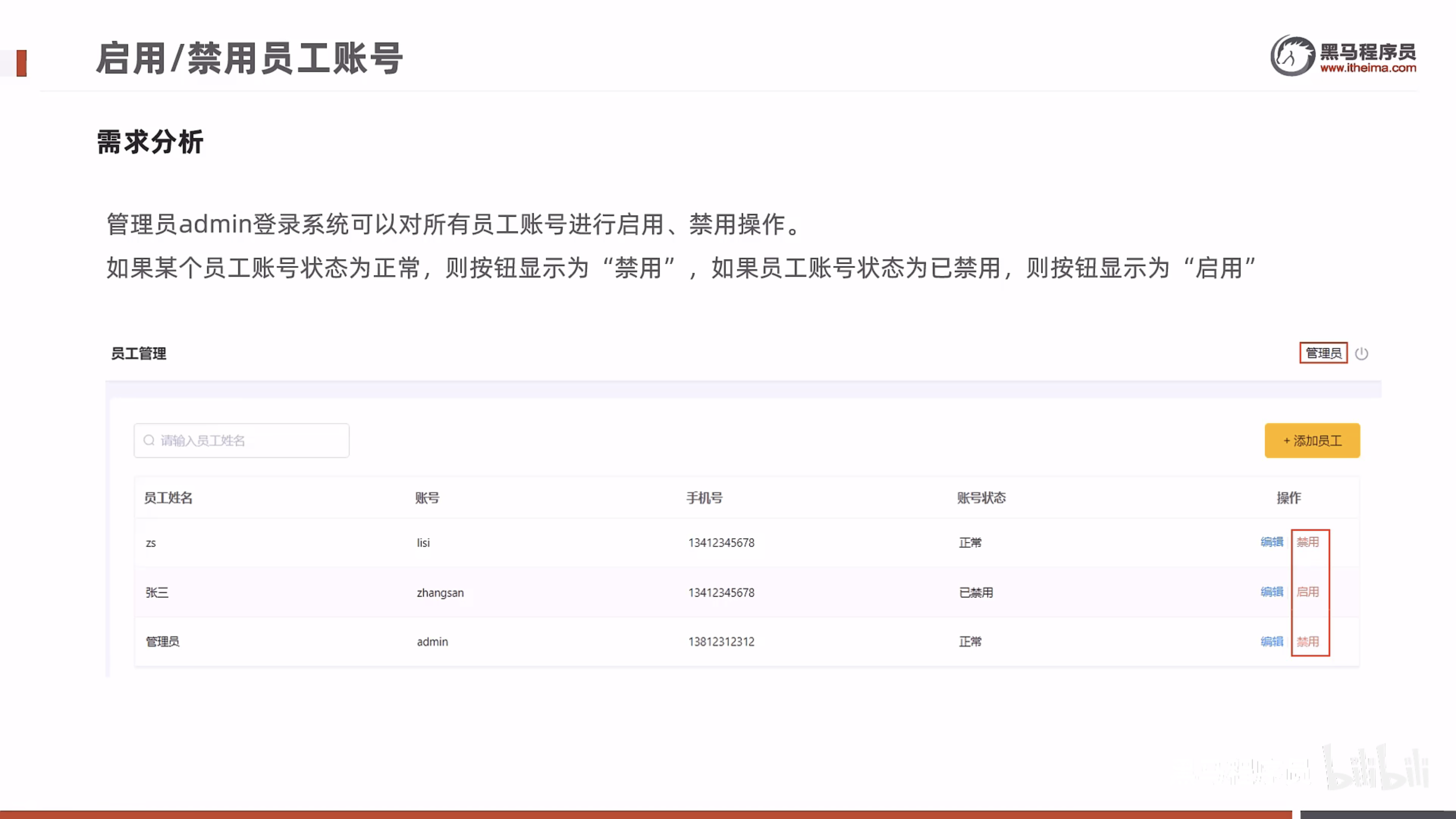Click the 账号状态 column header
The height and width of the screenshot is (819, 1456).
click(981, 498)
